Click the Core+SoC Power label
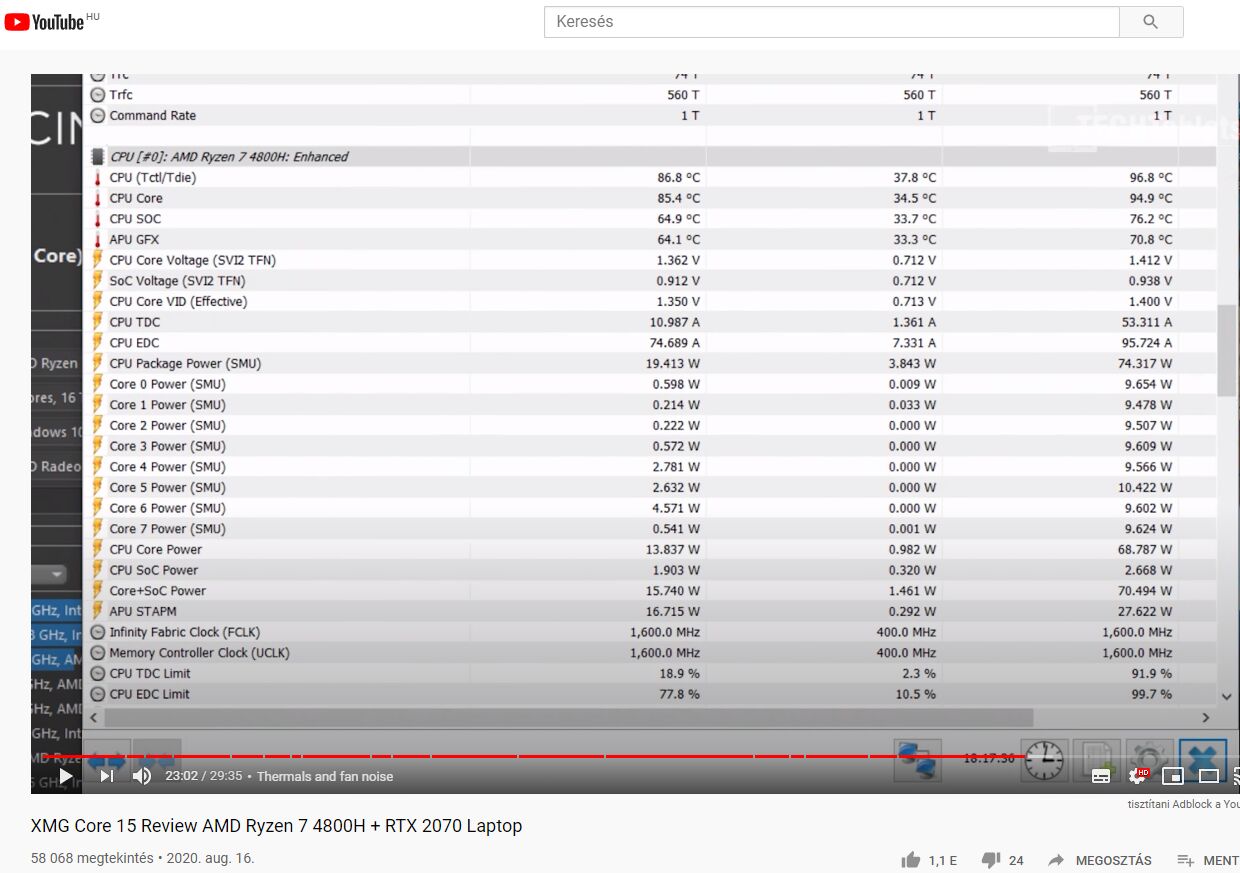 pyautogui.click(x=158, y=591)
